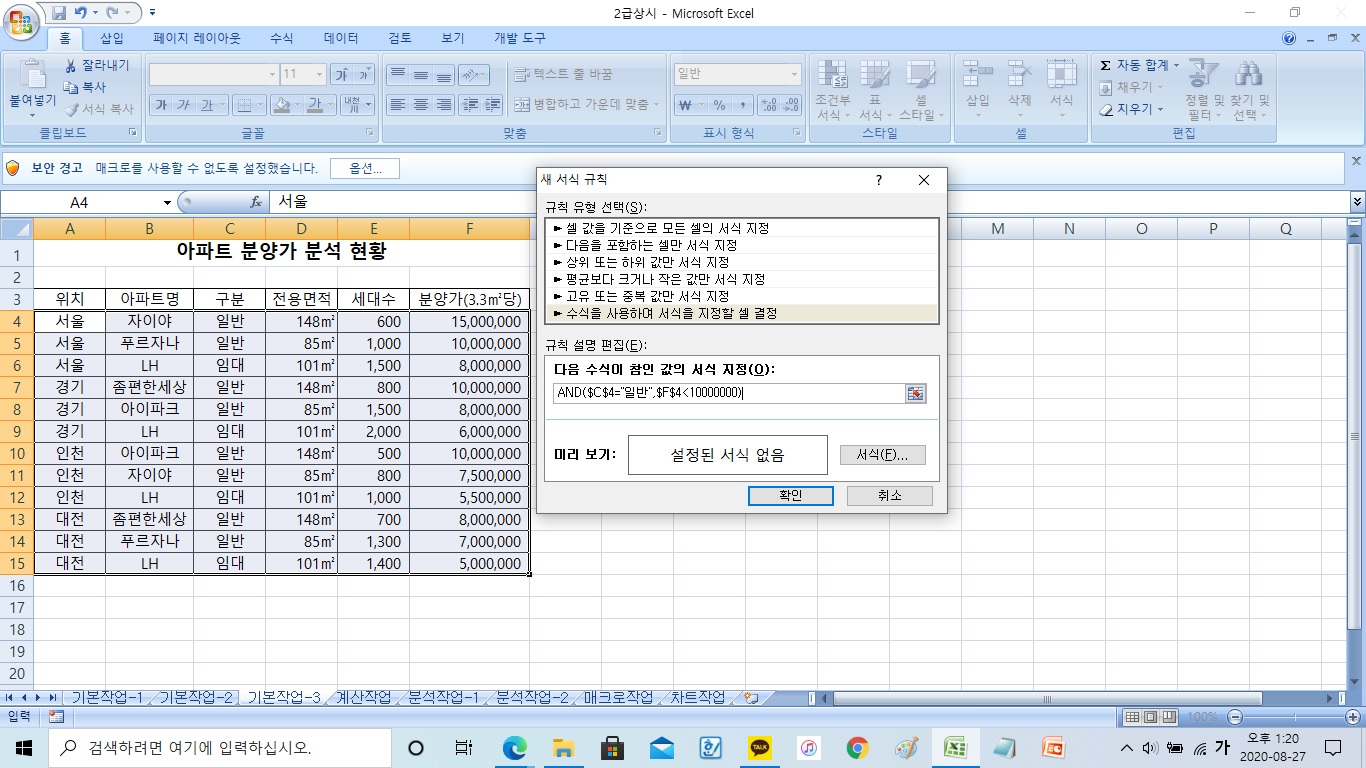Click the Save icon in quick access toolbar
This screenshot has height=768, width=1366.
pos(59,13)
